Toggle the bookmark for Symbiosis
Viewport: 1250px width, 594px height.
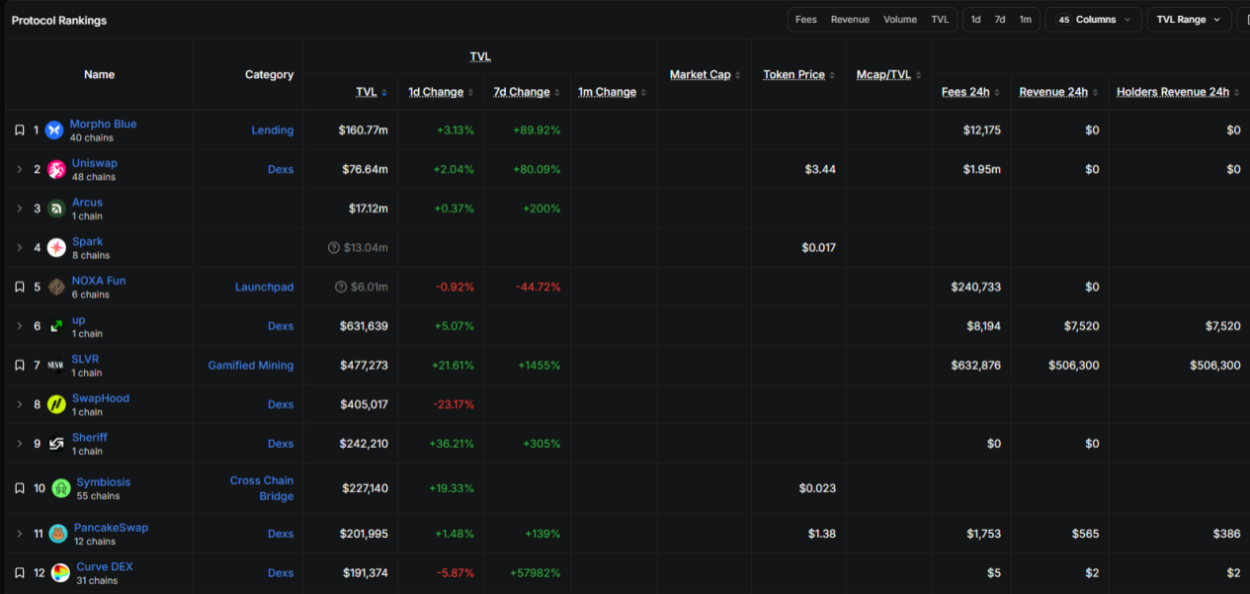point(19,488)
